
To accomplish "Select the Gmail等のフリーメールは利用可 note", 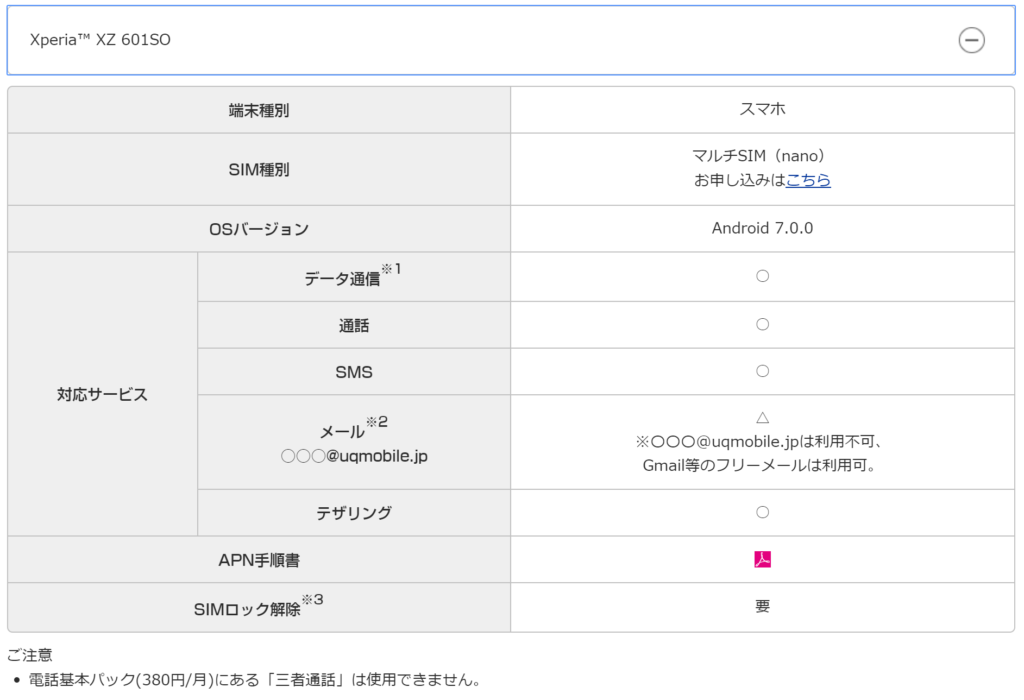I will tap(759, 465).
